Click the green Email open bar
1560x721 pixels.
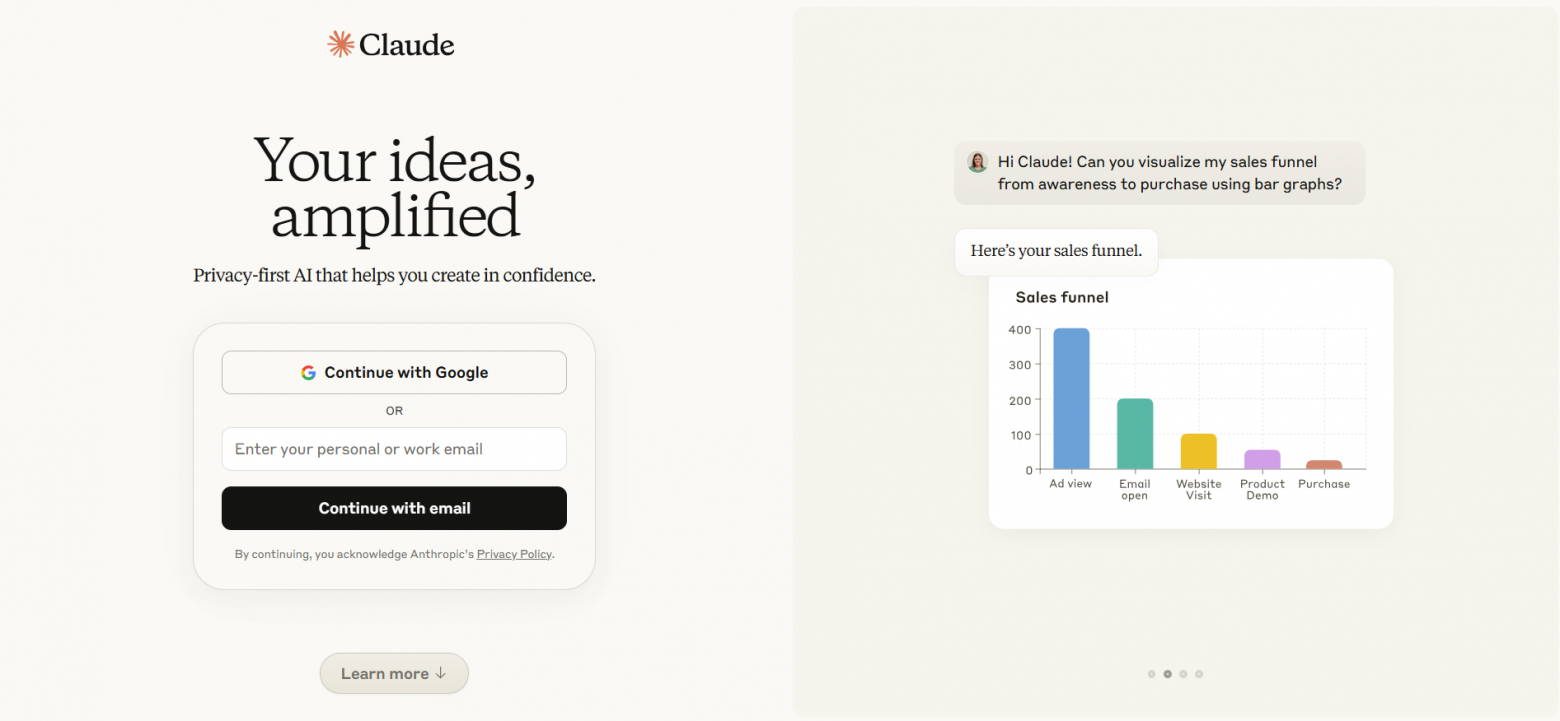pyautogui.click(x=1135, y=434)
